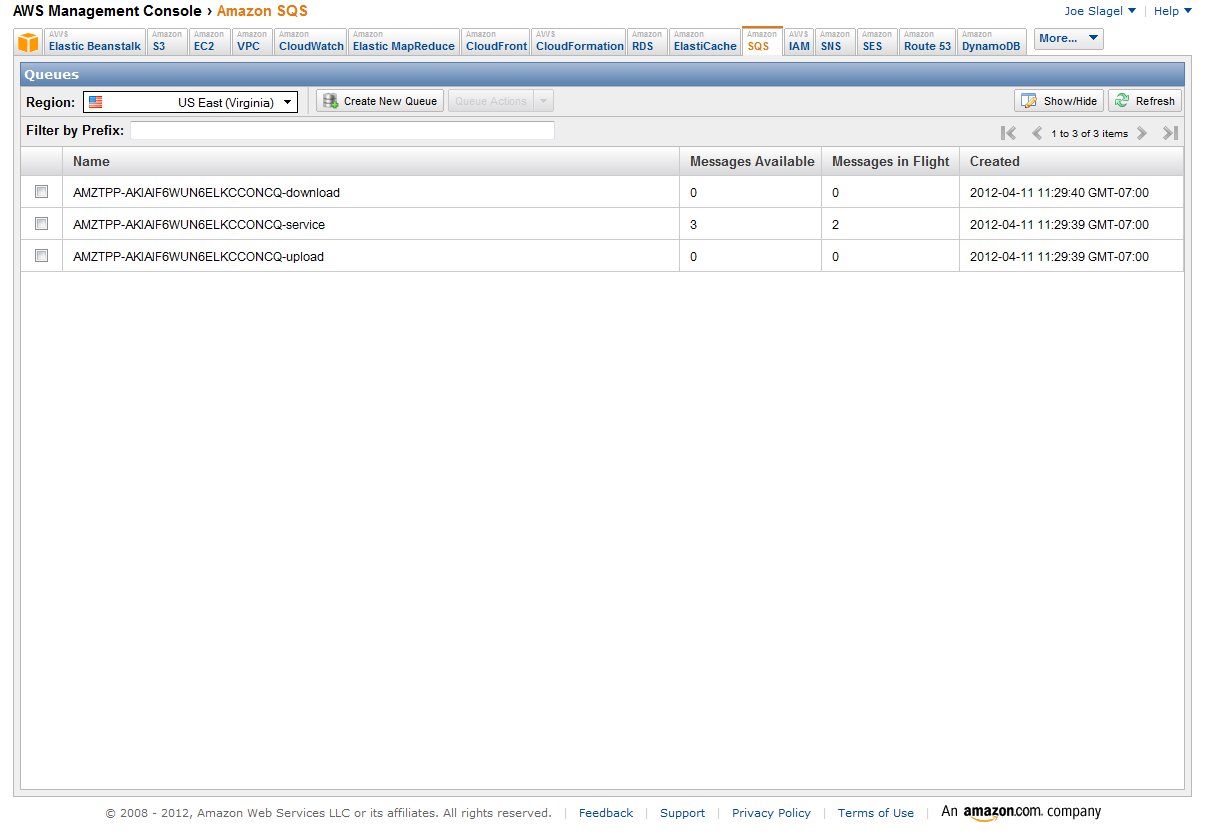Select the AMZTPP-AKIAIF6WUN6ELKCCONCQ-upload queue name

point(199,256)
